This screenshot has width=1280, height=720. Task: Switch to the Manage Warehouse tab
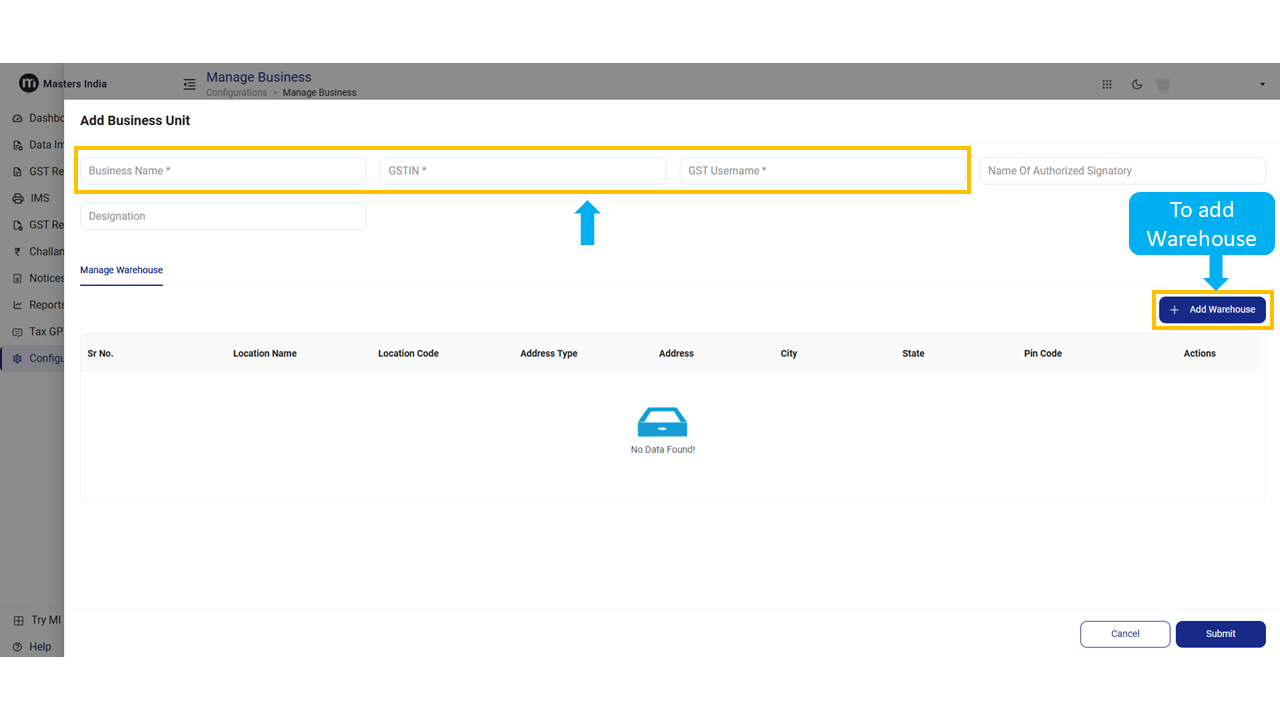point(121,270)
